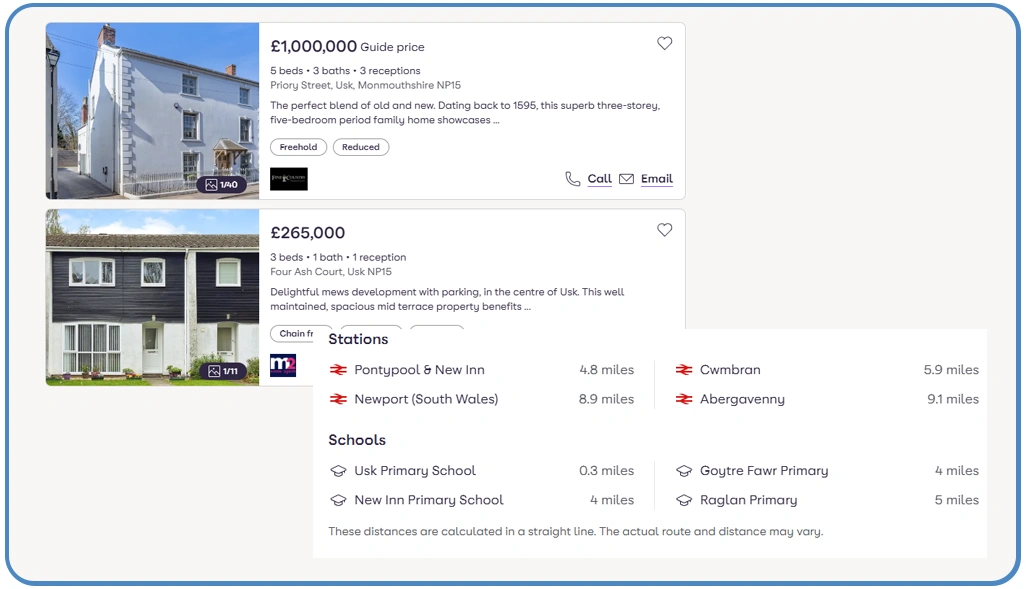The height and width of the screenshot is (589, 1026).
Task: Save the £1,000,000 Priory Street listing with heart
Action: click(x=664, y=43)
